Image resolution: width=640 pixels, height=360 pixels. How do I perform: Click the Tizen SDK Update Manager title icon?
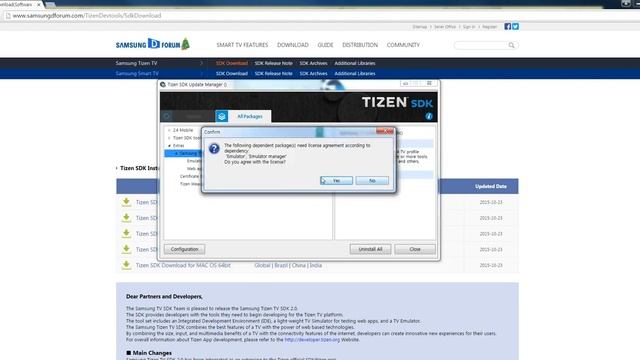[x=163, y=84]
